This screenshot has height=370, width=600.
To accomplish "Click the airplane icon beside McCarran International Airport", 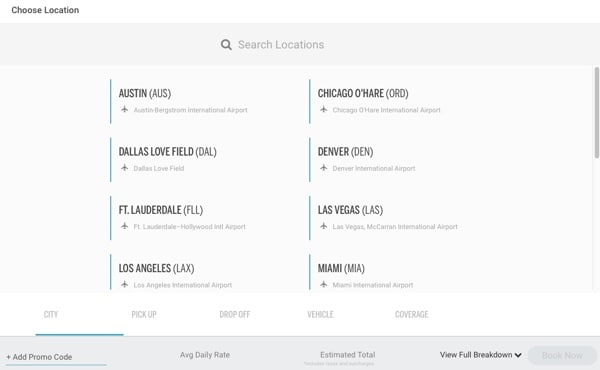I will 324,226.
